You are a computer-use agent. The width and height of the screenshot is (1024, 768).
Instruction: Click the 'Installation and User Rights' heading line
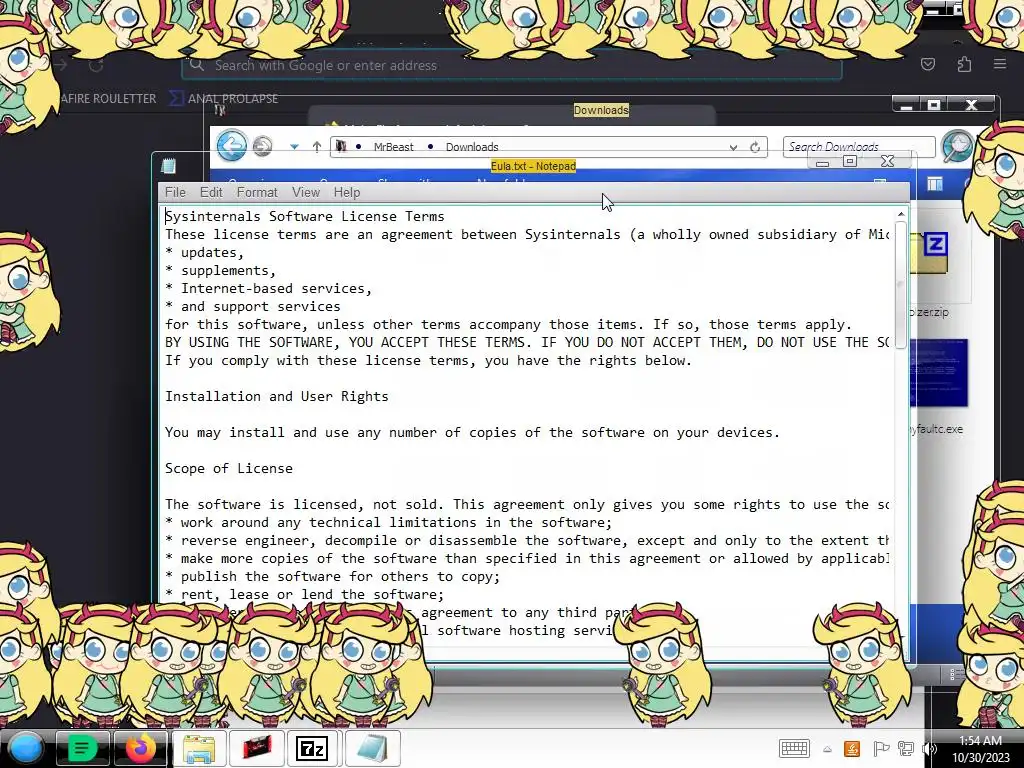click(x=276, y=396)
